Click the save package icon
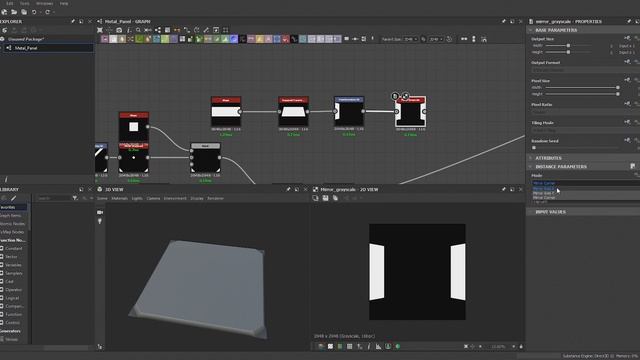640x360 pixels. click(x=24, y=12)
